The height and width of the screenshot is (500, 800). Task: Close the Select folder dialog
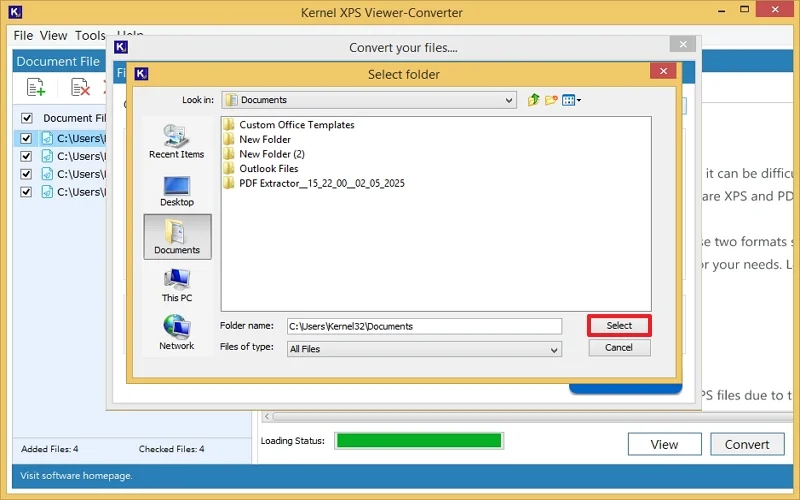pos(663,71)
